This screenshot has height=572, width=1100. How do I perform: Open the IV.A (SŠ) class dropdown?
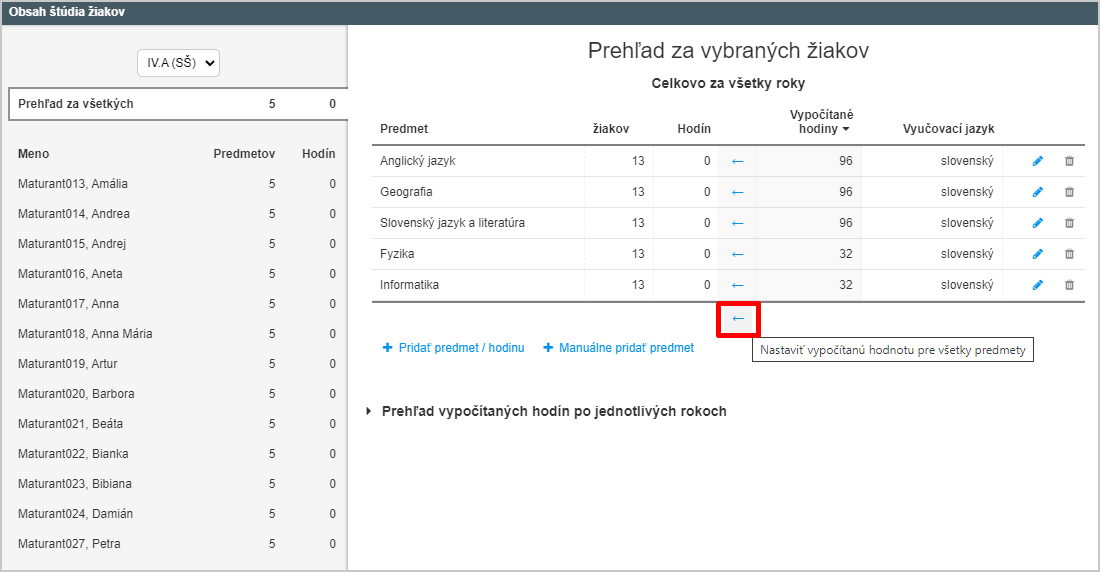pos(178,62)
